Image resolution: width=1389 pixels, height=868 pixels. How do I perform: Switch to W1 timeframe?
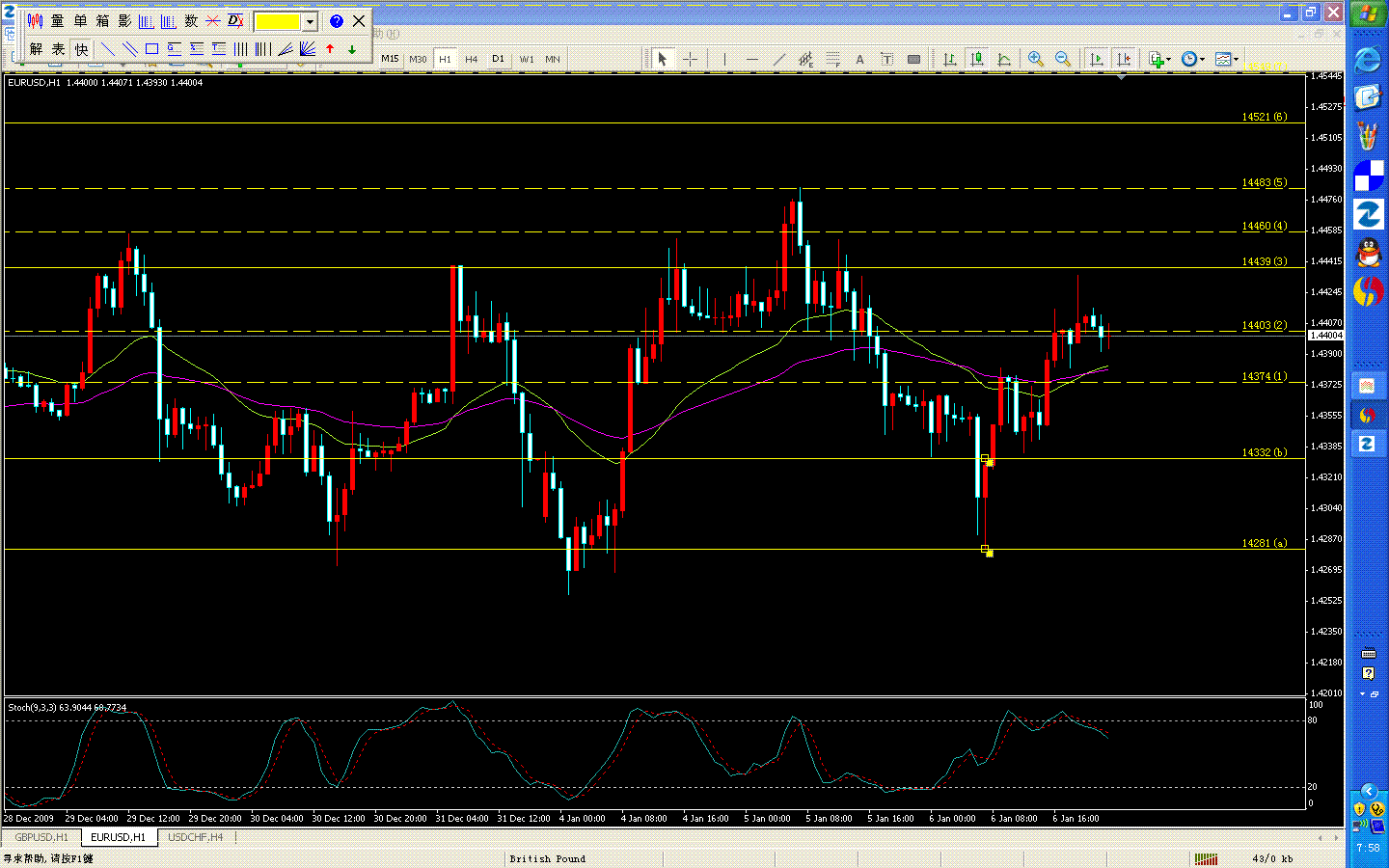[527, 59]
